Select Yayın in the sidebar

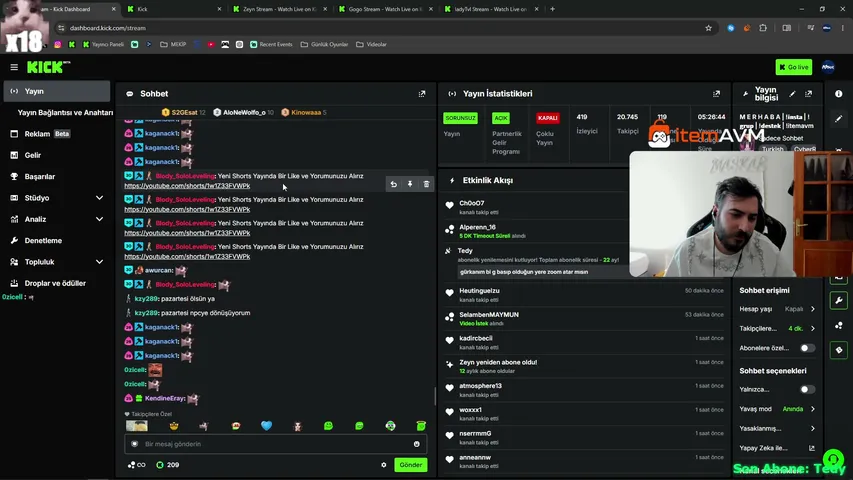pyautogui.click(x=57, y=91)
